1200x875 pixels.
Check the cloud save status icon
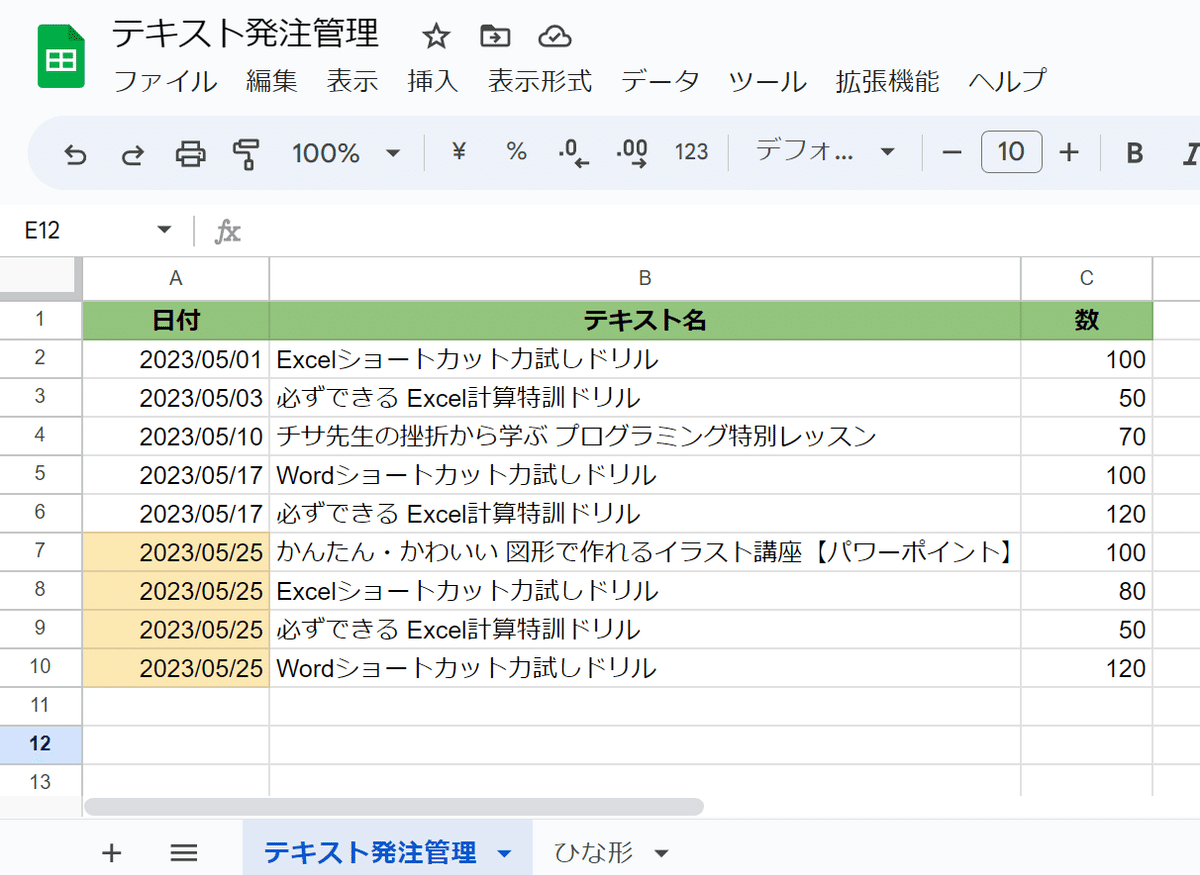[554, 37]
